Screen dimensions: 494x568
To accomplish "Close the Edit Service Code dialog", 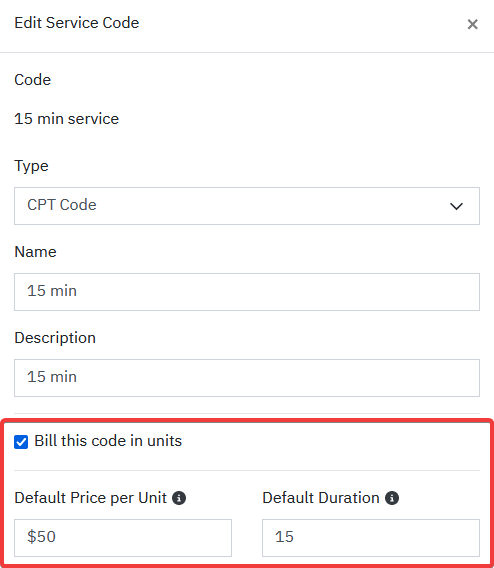I will [x=472, y=24].
